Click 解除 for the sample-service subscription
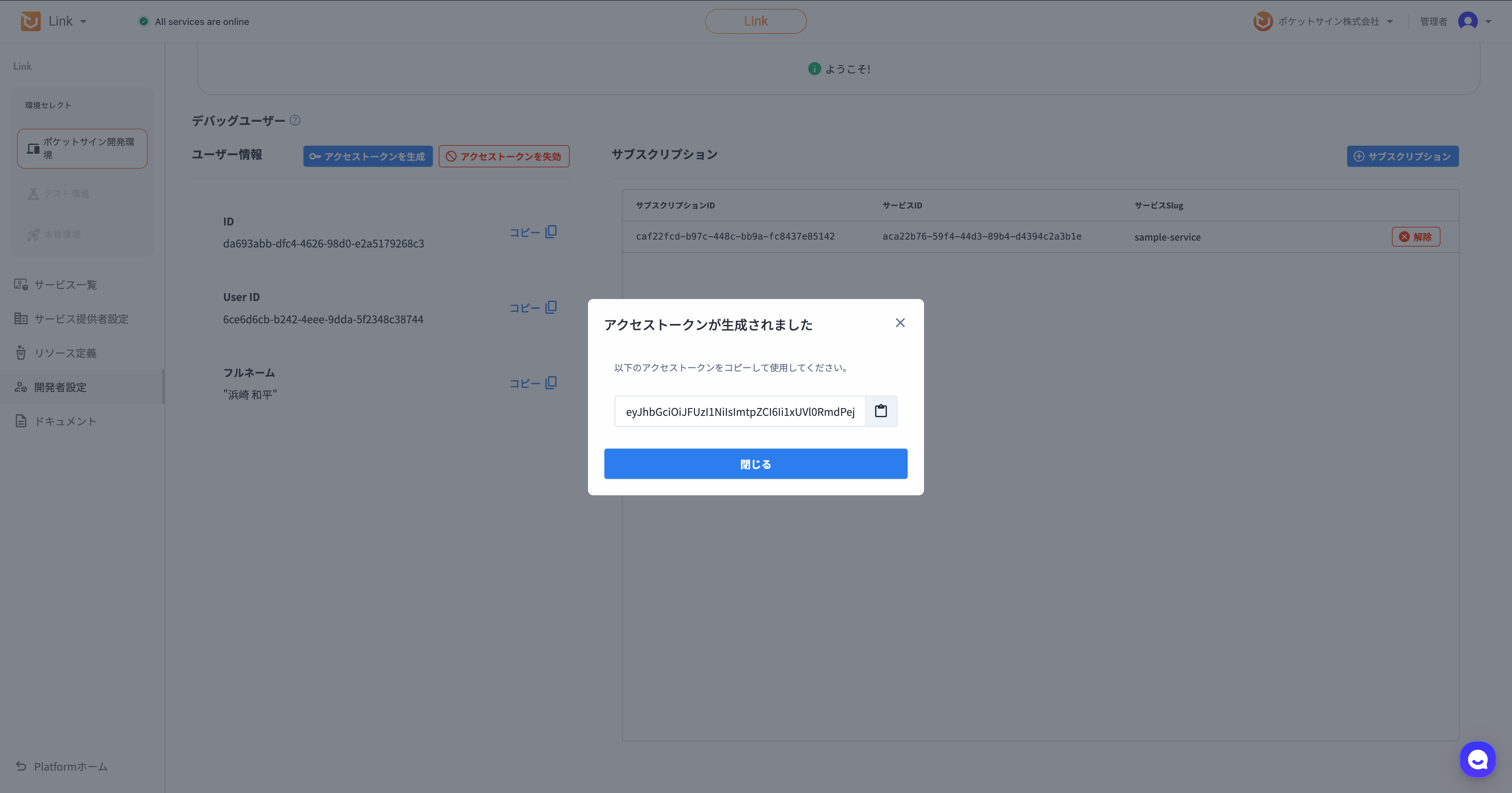This screenshot has height=793, width=1512. (x=1415, y=237)
